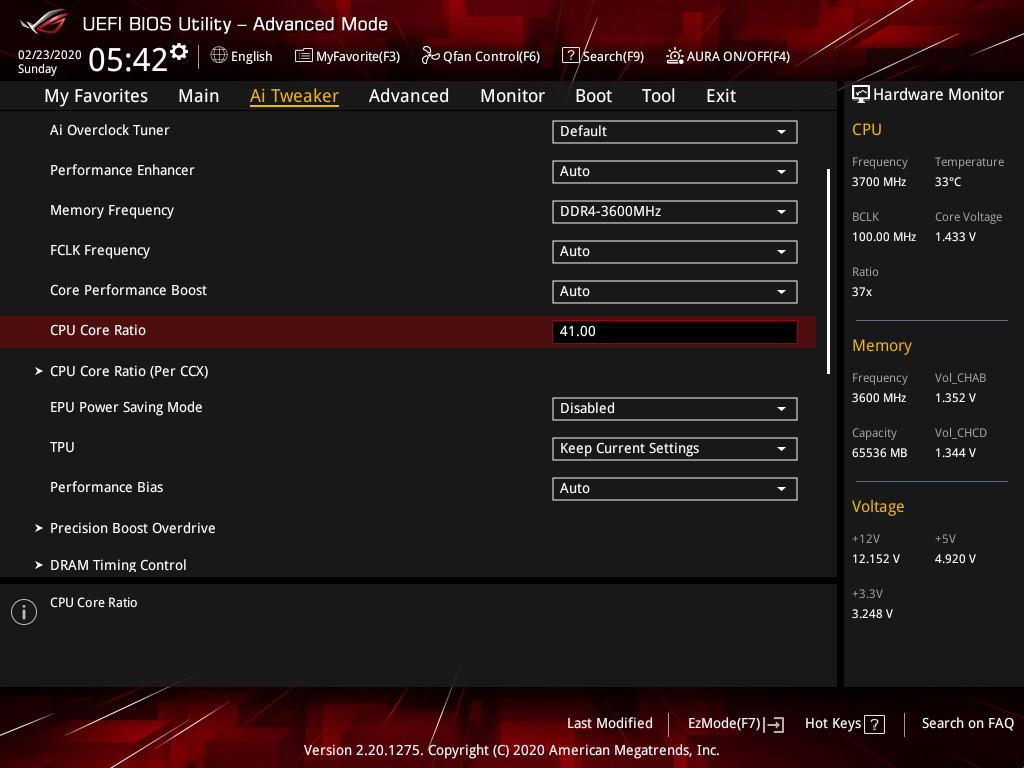The height and width of the screenshot is (768, 1024).
Task: Click the Hardware Monitor screen icon
Action: [x=861, y=94]
